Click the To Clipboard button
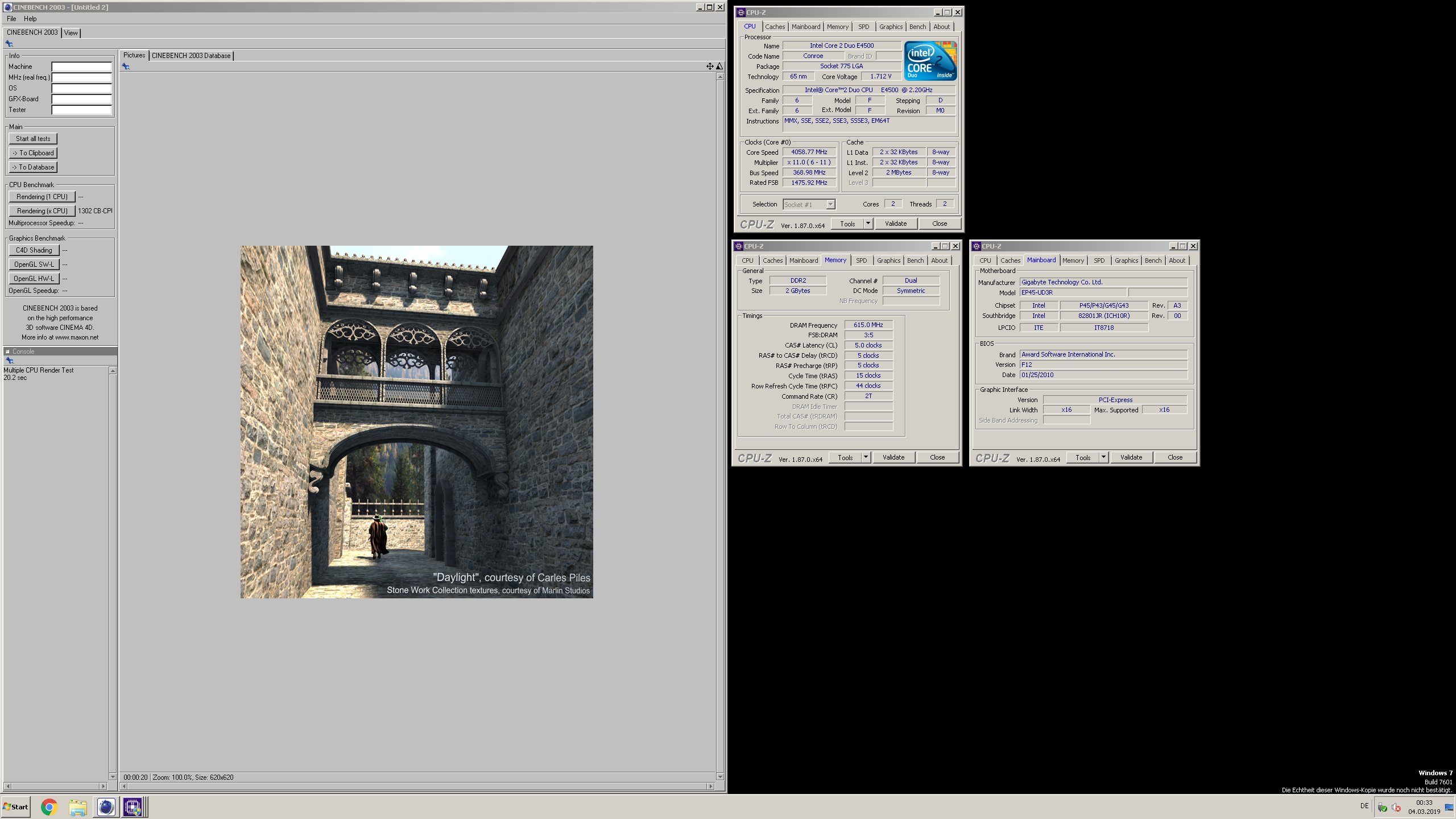Image resolution: width=1456 pixels, height=819 pixels. 33,153
